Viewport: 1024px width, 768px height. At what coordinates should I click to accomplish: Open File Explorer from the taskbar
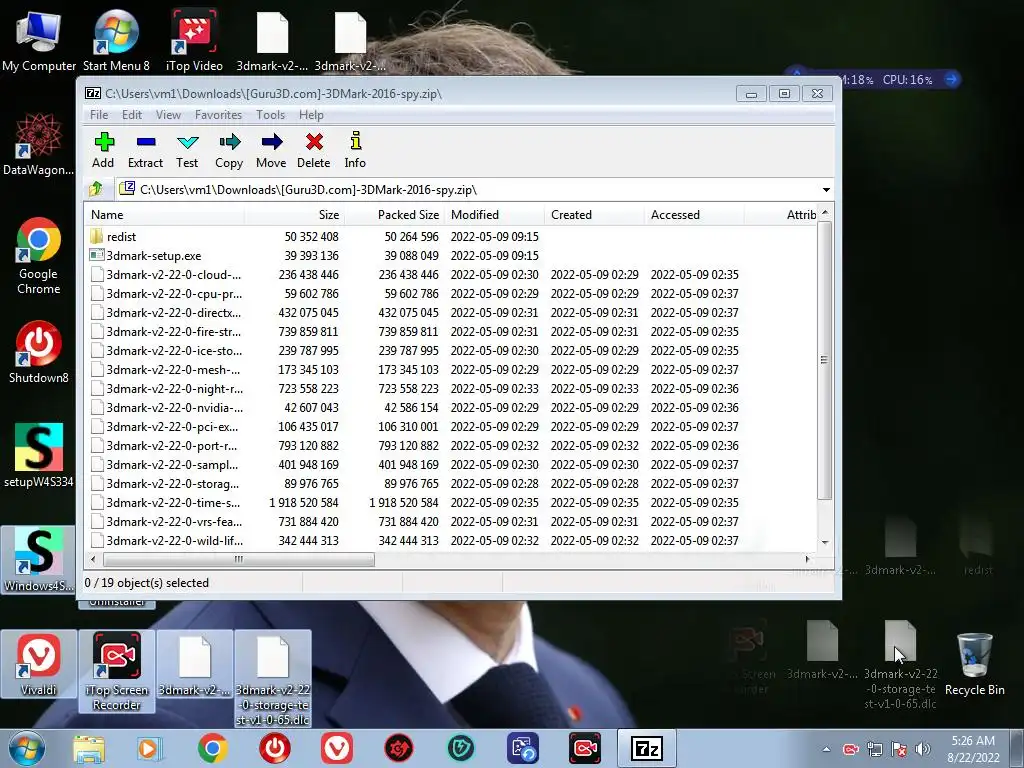click(89, 748)
